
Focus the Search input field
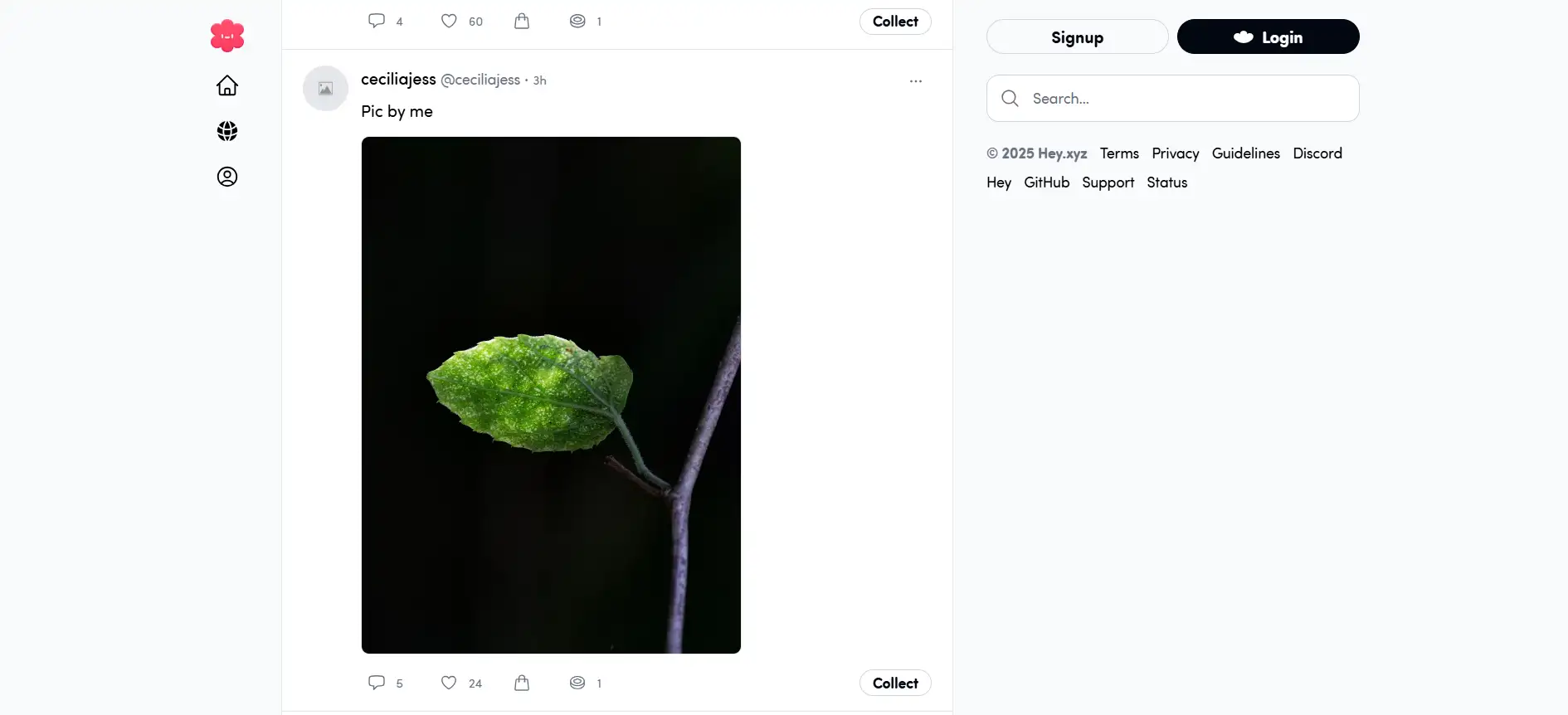1186,99
